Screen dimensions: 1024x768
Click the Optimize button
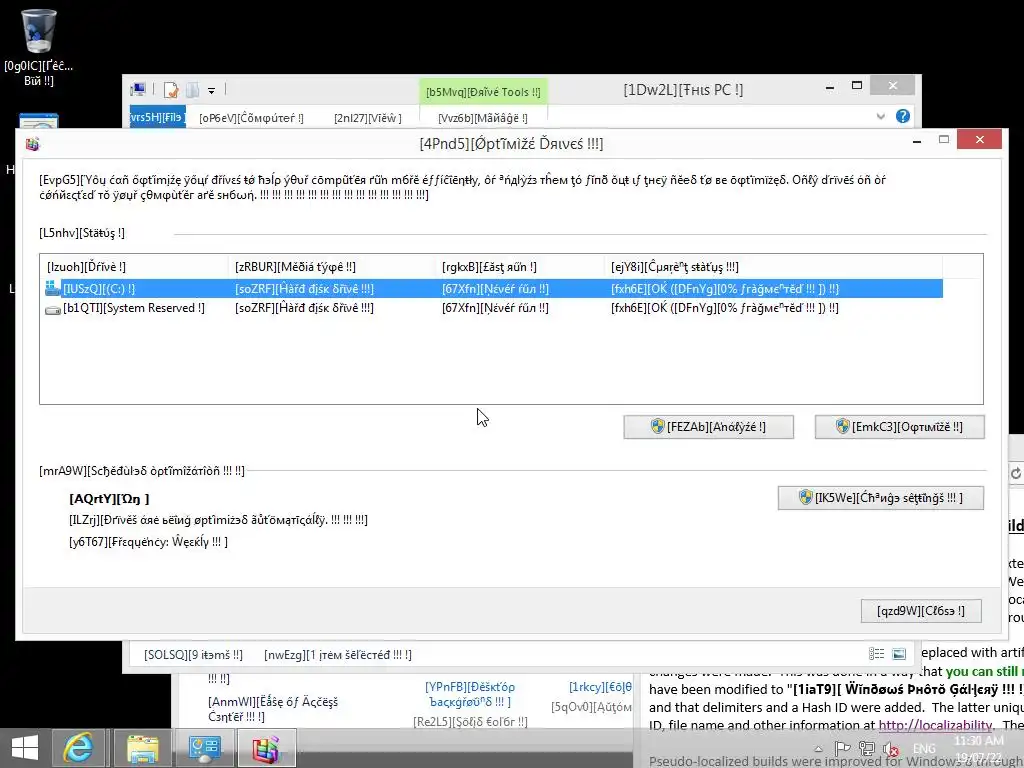[899, 427]
